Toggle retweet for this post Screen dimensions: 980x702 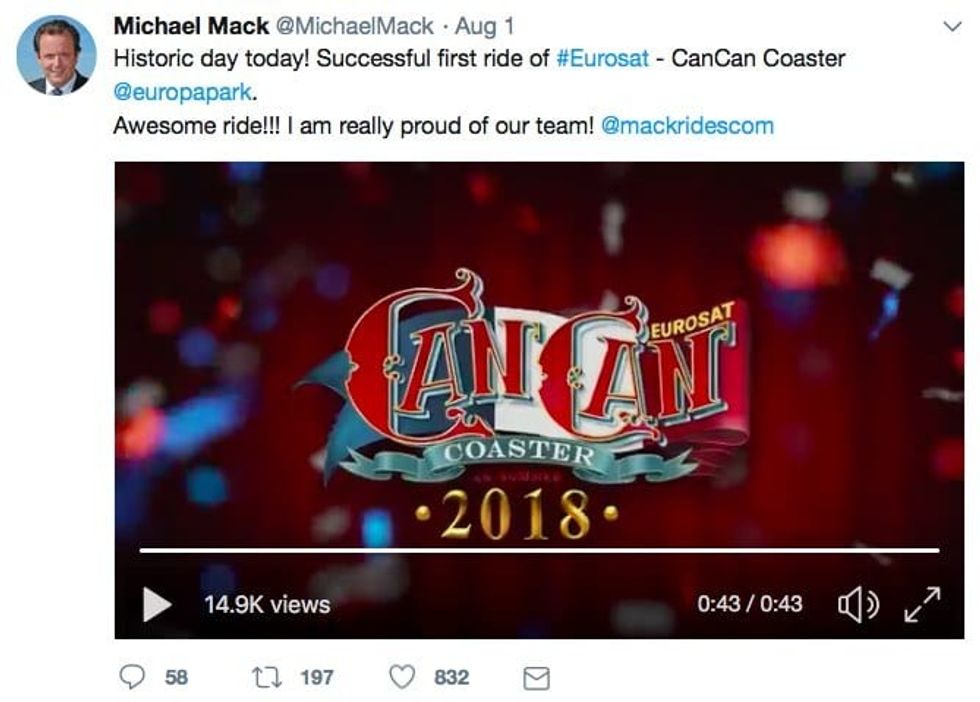[264, 676]
